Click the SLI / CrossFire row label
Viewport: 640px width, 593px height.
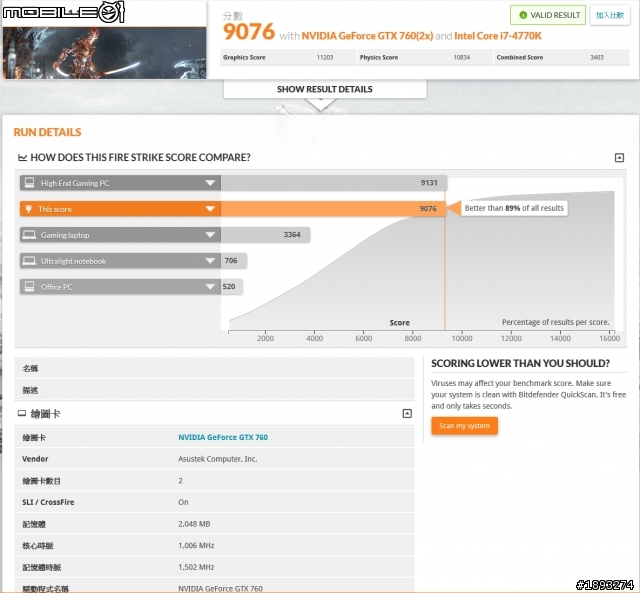[x=48, y=502]
